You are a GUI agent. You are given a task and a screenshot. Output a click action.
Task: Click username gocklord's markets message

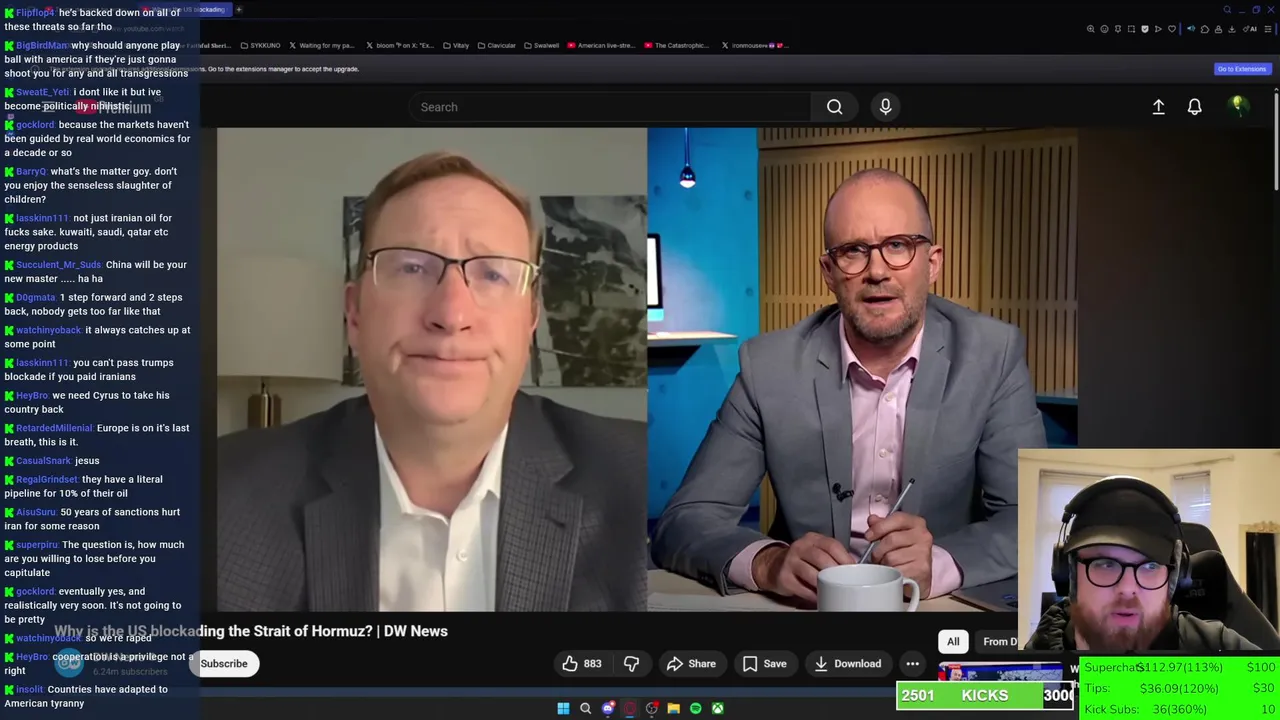[35, 125]
